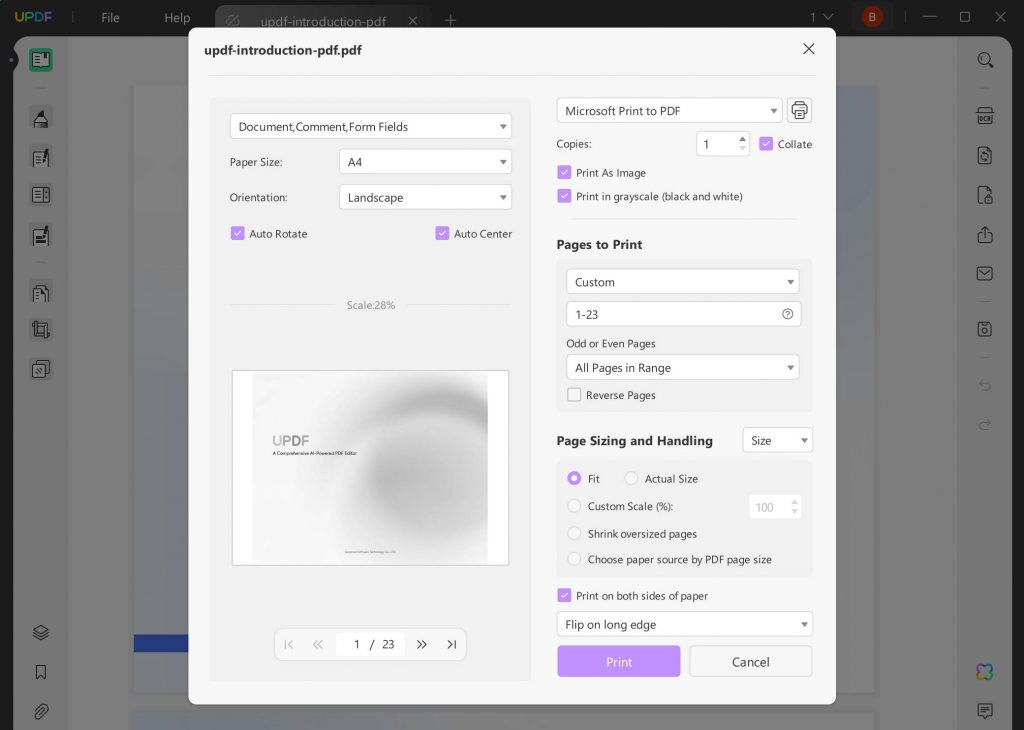The width and height of the screenshot is (1024, 730).
Task: Open the Edit PDF tool in sidebar
Action: 40,157
